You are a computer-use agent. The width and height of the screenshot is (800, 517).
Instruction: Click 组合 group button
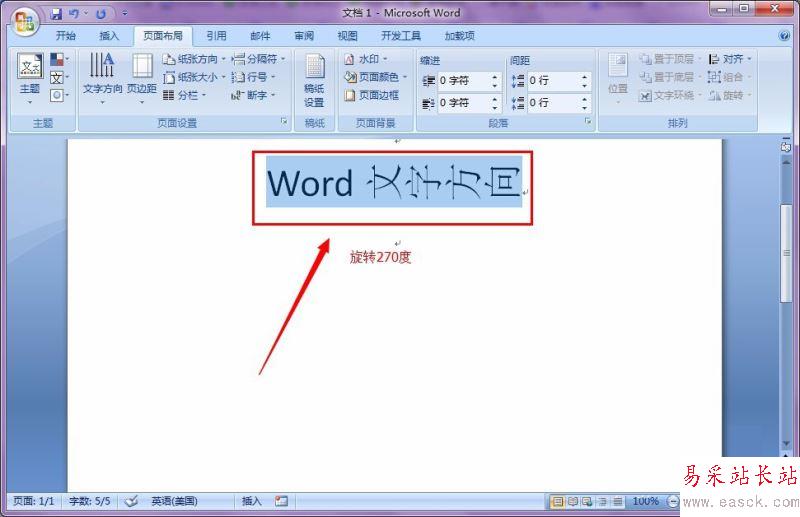(x=730, y=77)
